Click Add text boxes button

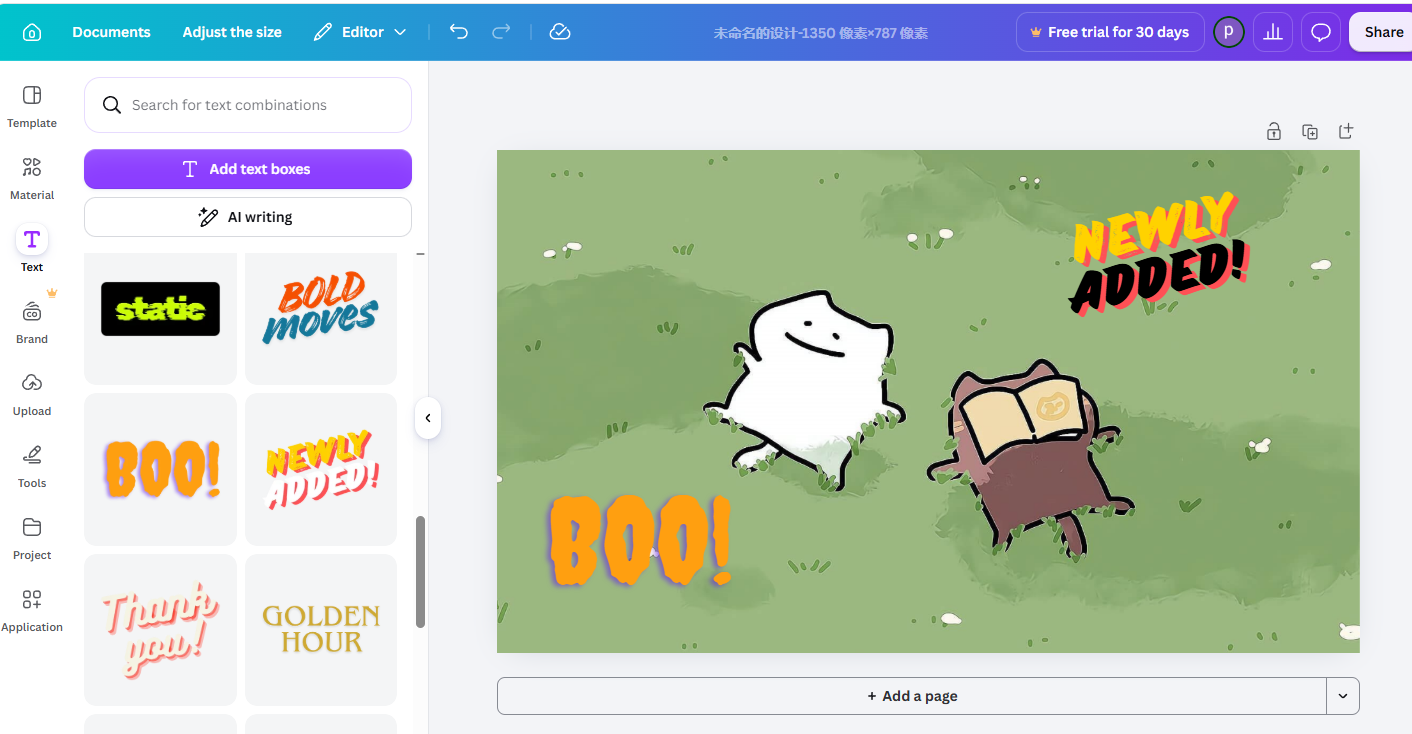(x=248, y=169)
